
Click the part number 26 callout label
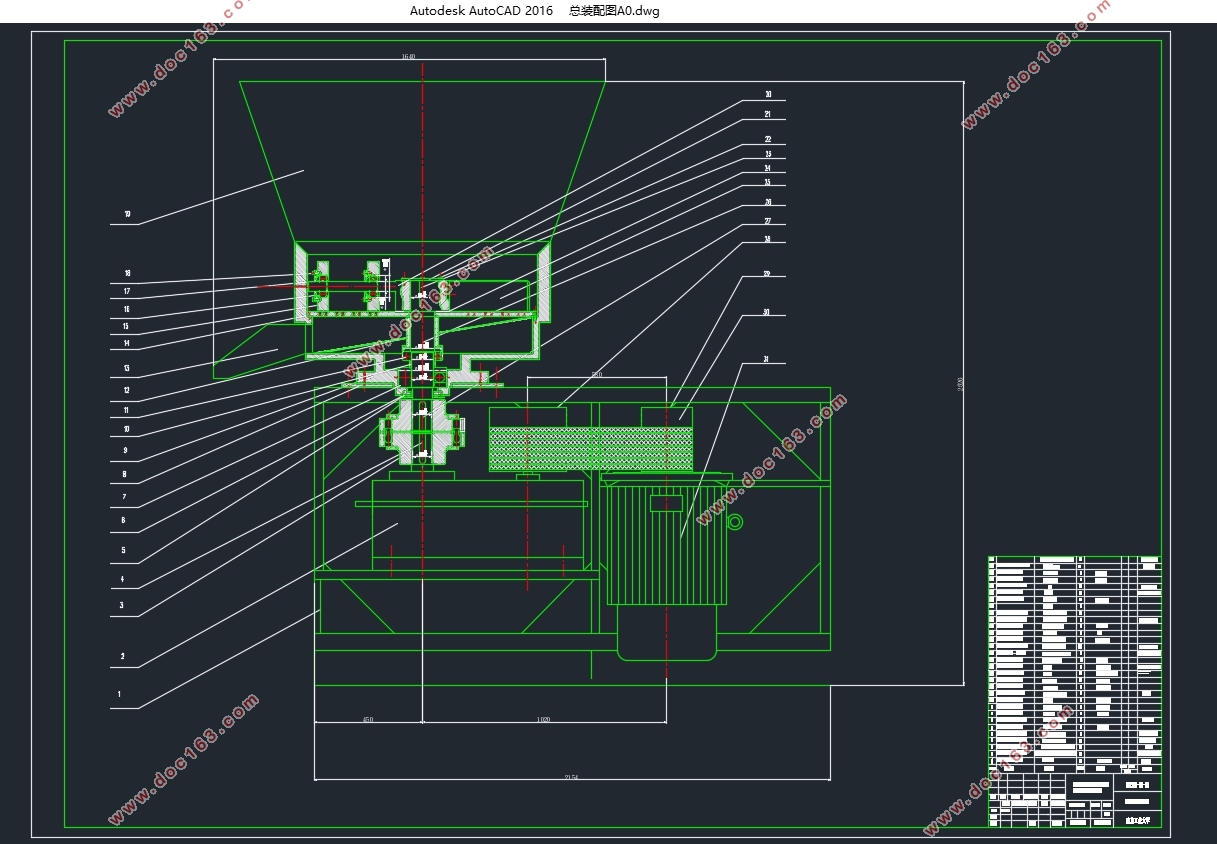tap(768, 202)
